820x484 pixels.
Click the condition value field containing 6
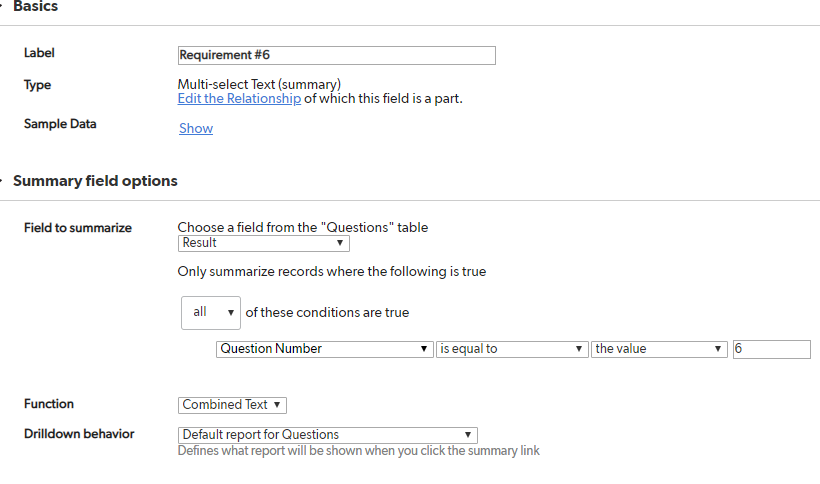click(771, 349)
